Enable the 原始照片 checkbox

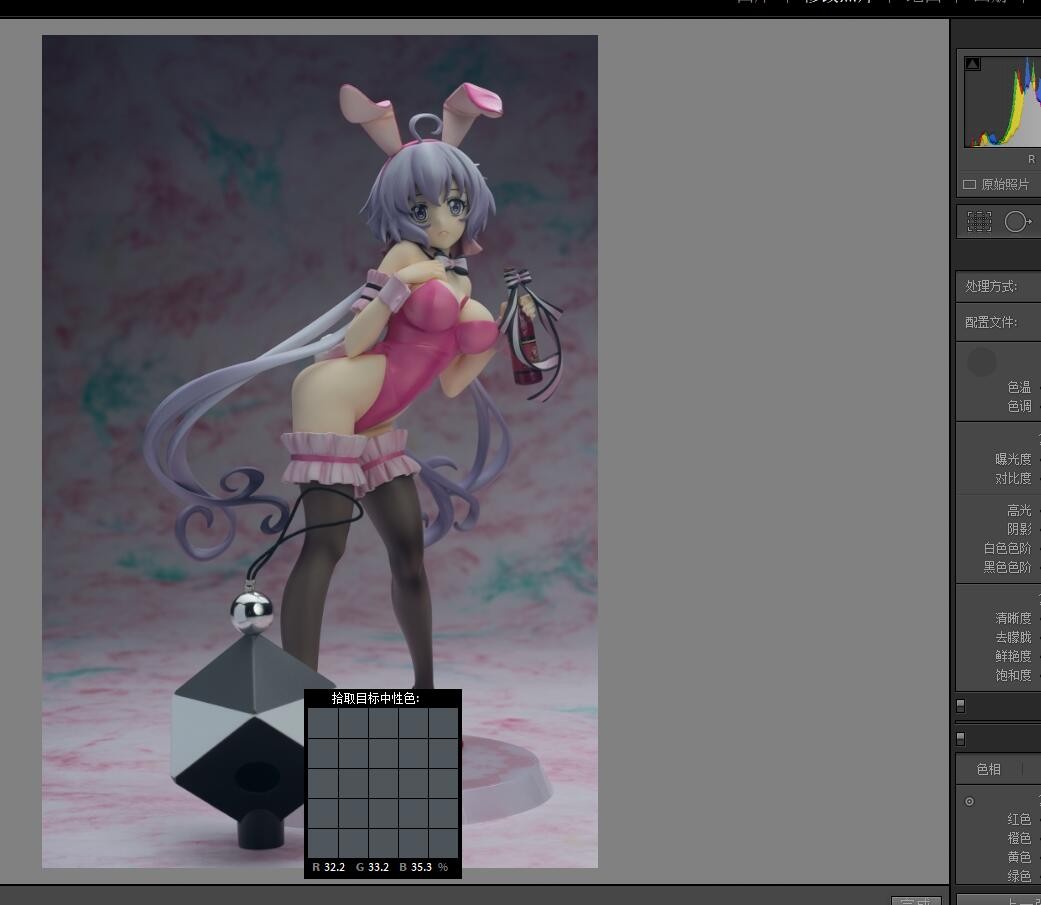tap(969, 185)
